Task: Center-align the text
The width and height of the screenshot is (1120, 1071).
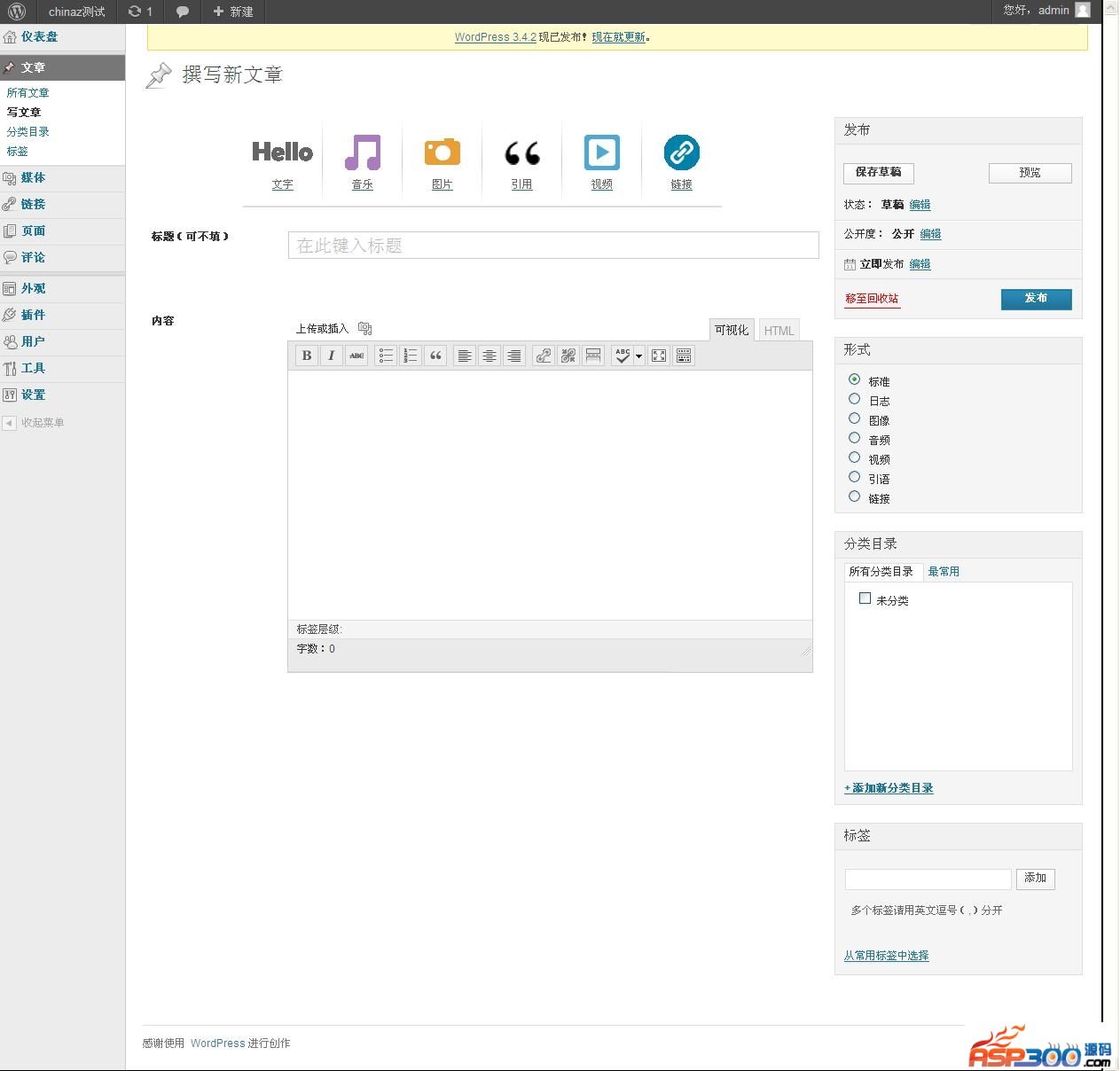Action: tap(489, 356)
